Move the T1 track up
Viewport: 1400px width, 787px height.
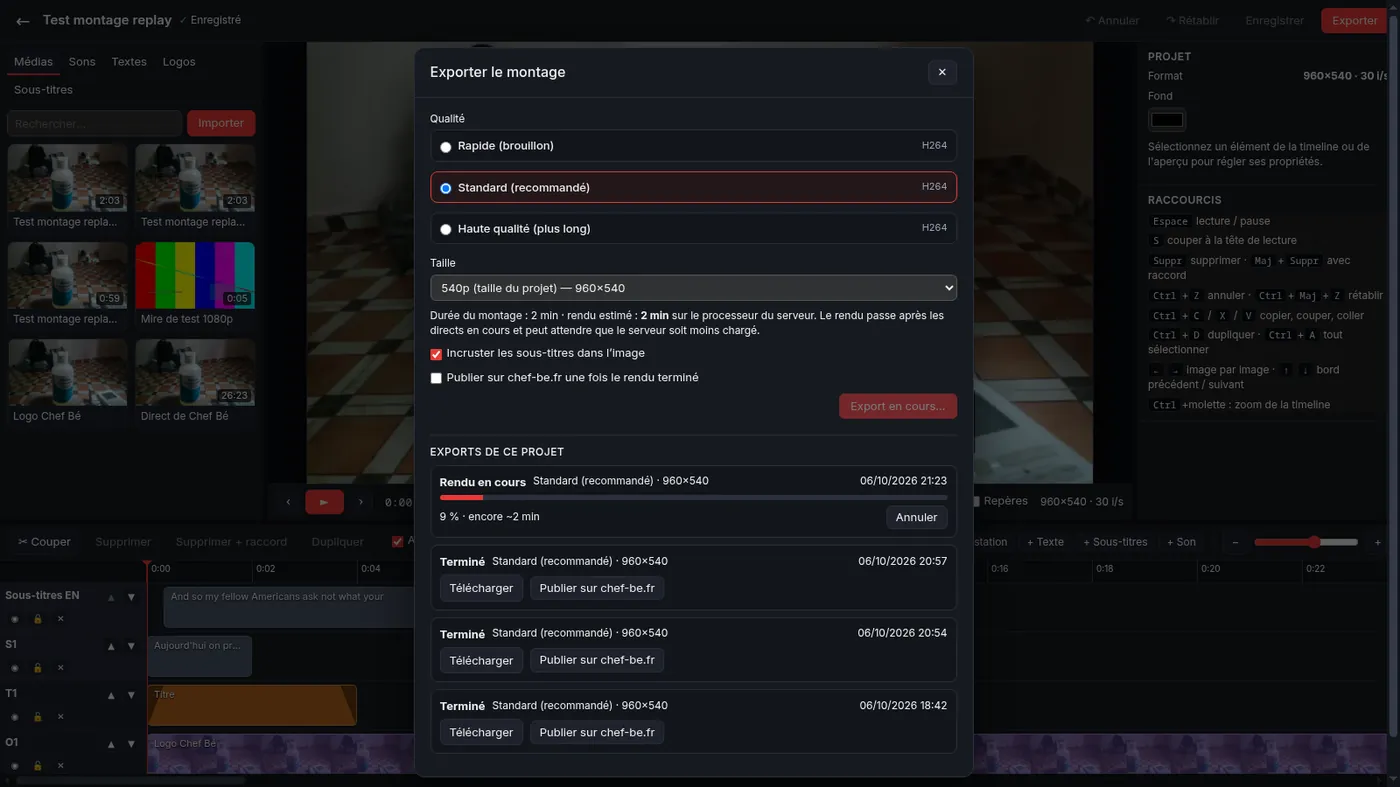coord(111,695)
